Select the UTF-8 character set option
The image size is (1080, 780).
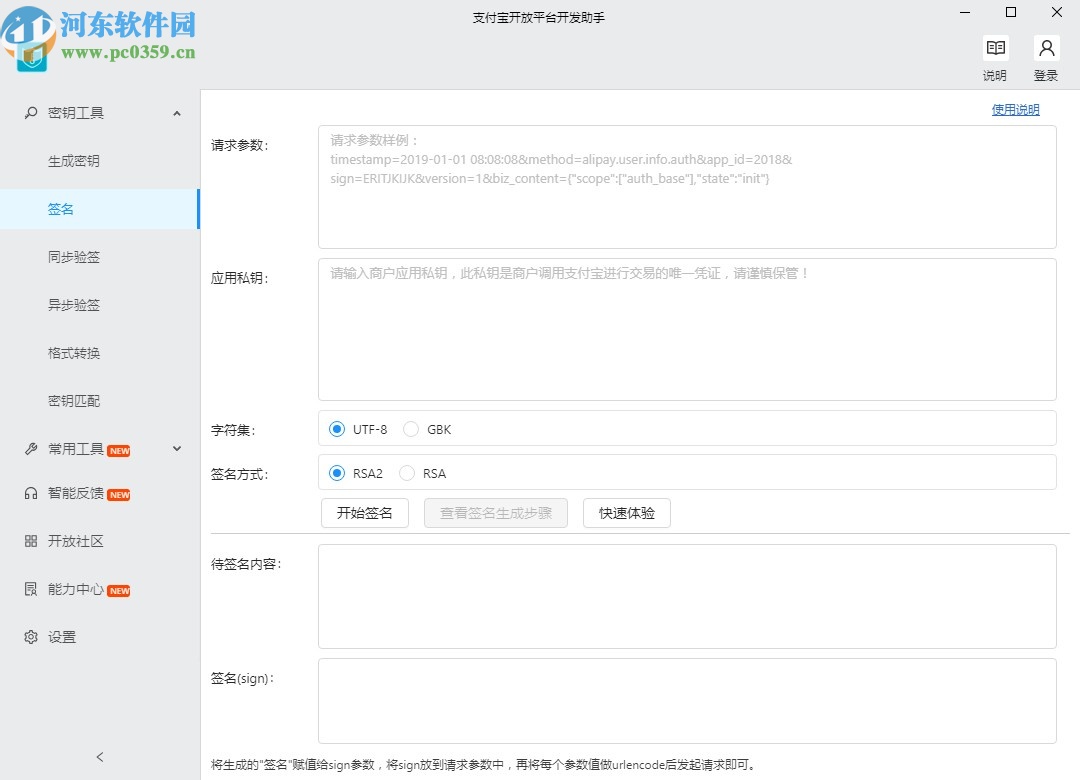point(337,428)
